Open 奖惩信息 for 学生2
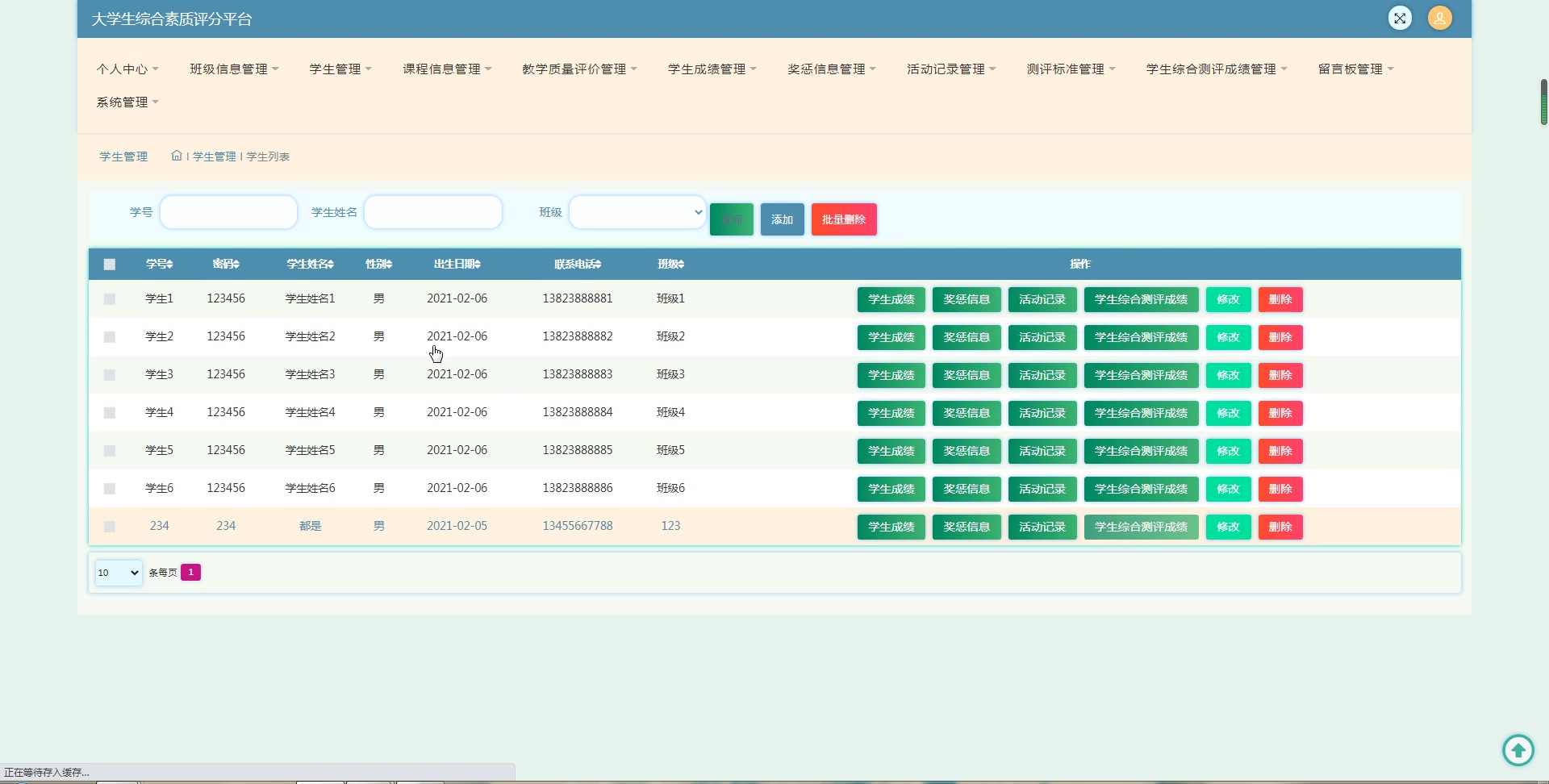Screen dimensions: 1549x784 pos(967,337)
